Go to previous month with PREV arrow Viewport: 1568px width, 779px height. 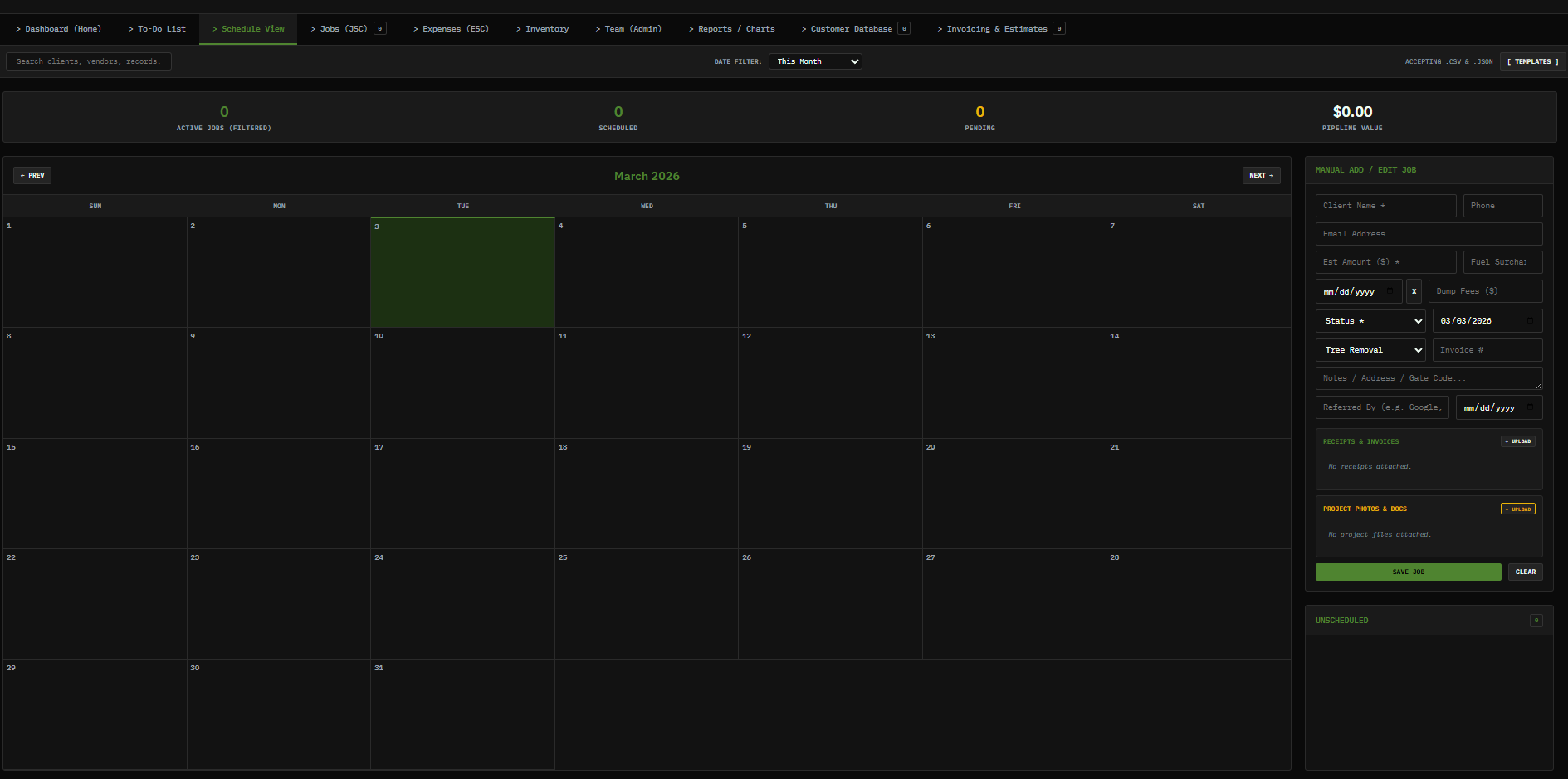pyautogui.click(x=32, y=176)
